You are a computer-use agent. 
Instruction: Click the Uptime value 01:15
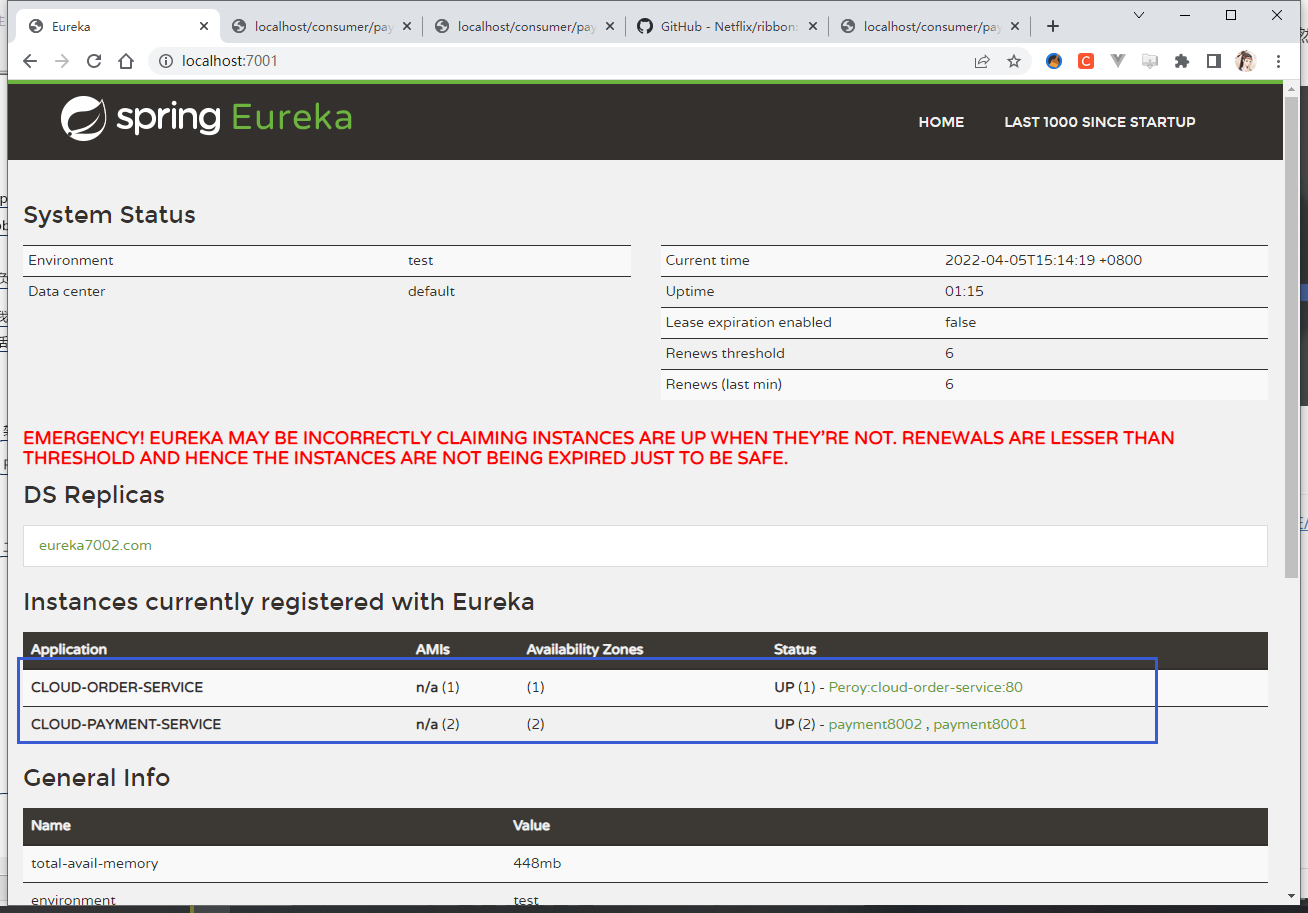(x=964, y=291)
